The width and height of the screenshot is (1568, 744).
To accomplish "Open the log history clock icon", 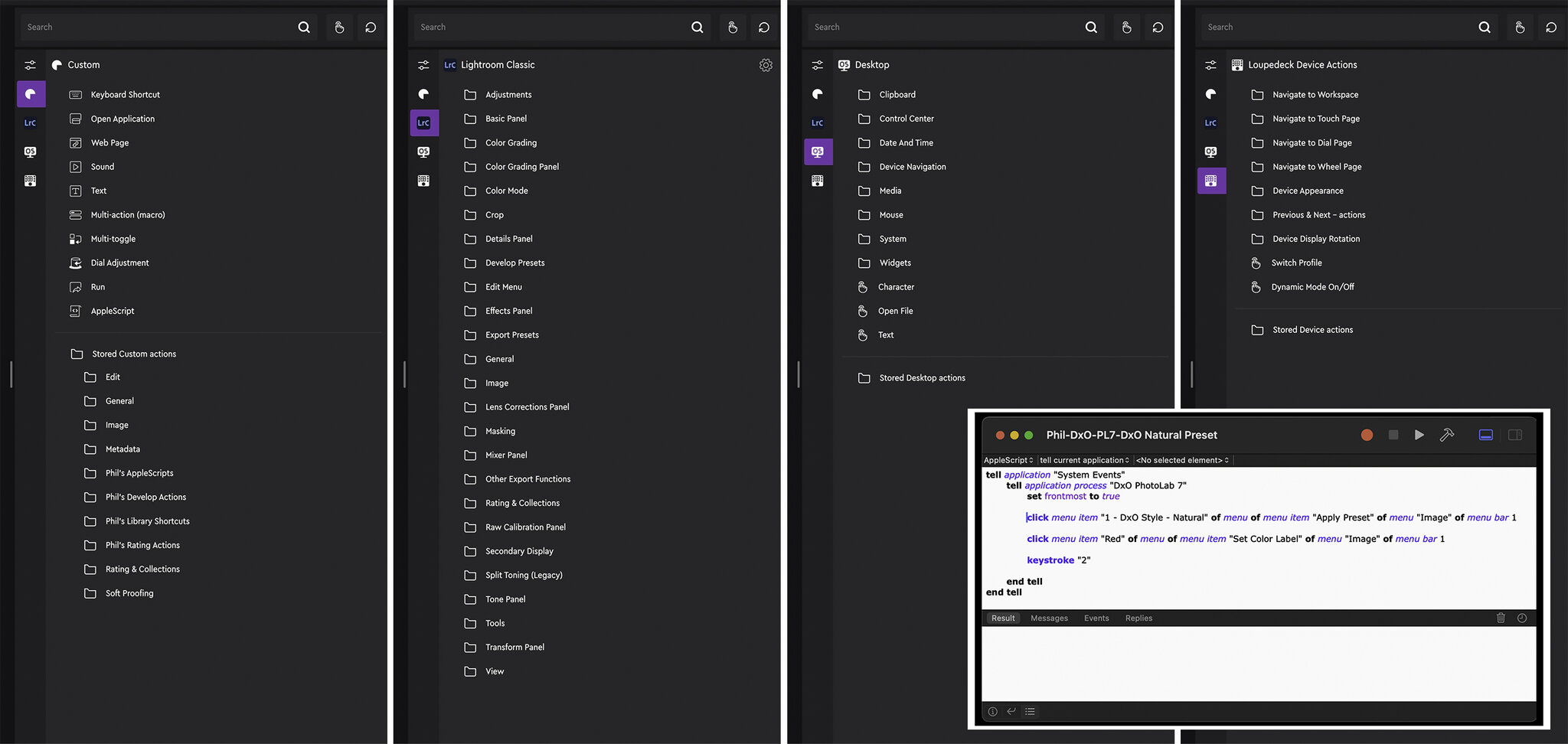I will [1522, 618].
